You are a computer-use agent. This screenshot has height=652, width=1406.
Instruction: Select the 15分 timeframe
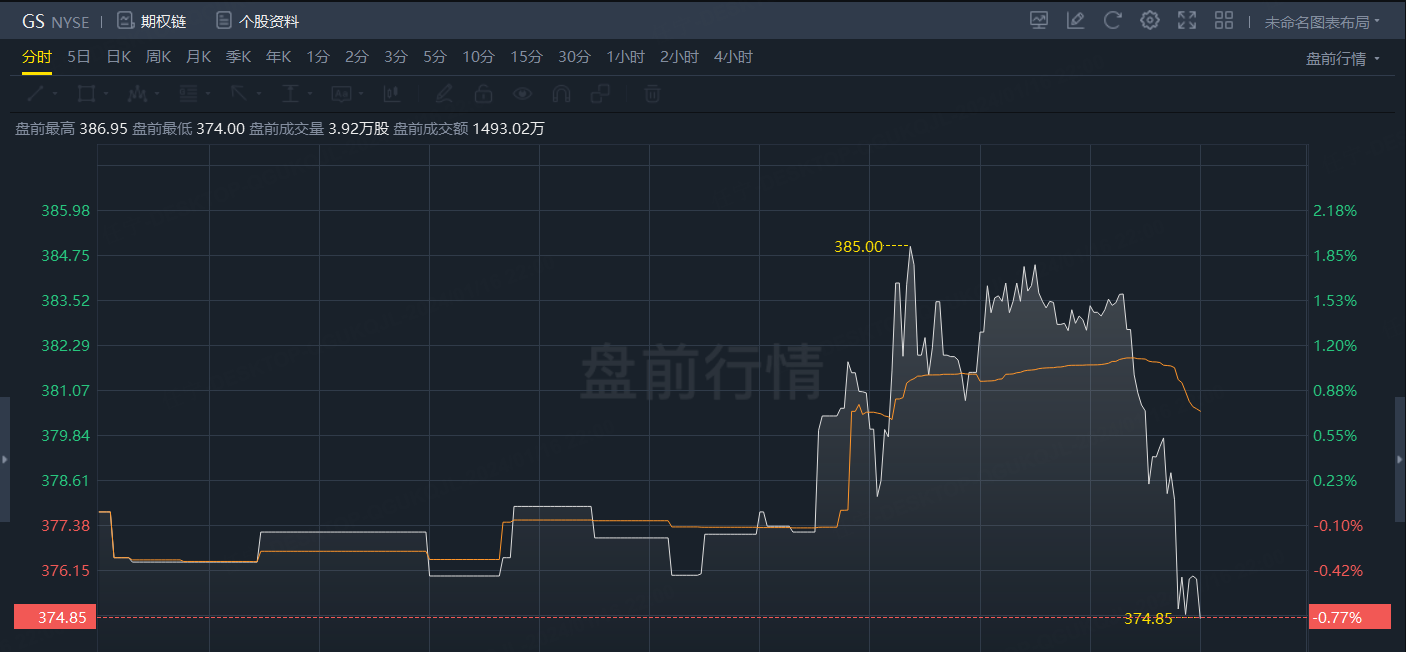click(526, 57)
